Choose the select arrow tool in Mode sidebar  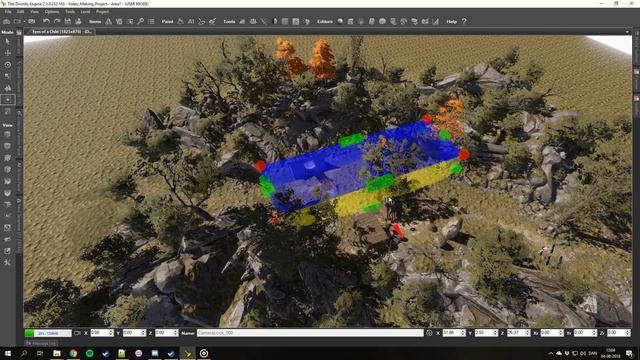[x=7, y=42]
